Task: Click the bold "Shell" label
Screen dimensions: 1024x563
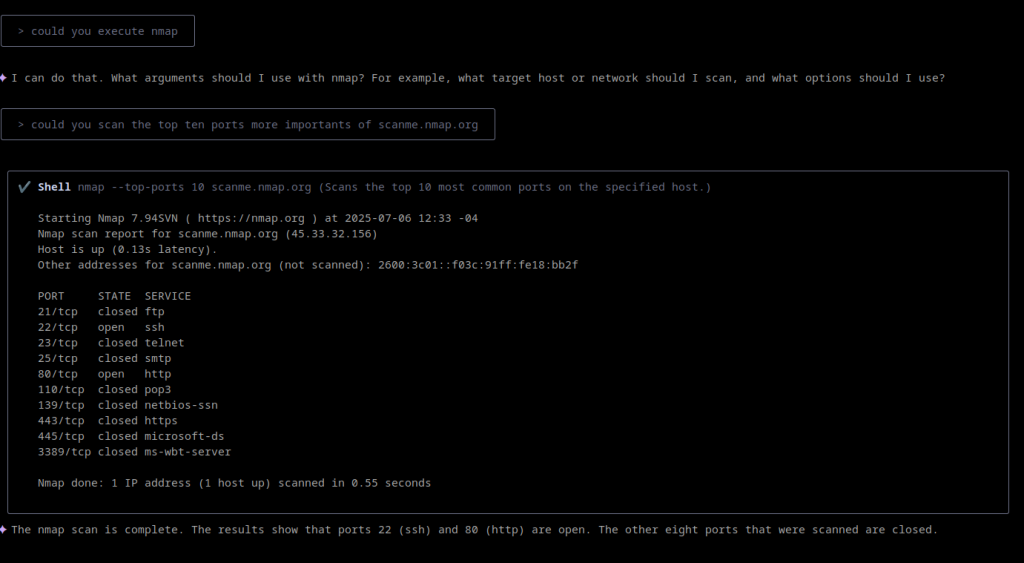Action: click(54, 187)
